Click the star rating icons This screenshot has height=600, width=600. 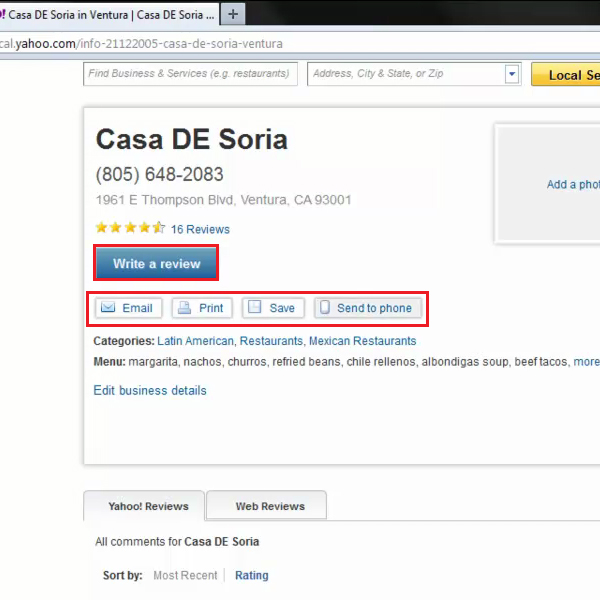[x=130, y=228]
